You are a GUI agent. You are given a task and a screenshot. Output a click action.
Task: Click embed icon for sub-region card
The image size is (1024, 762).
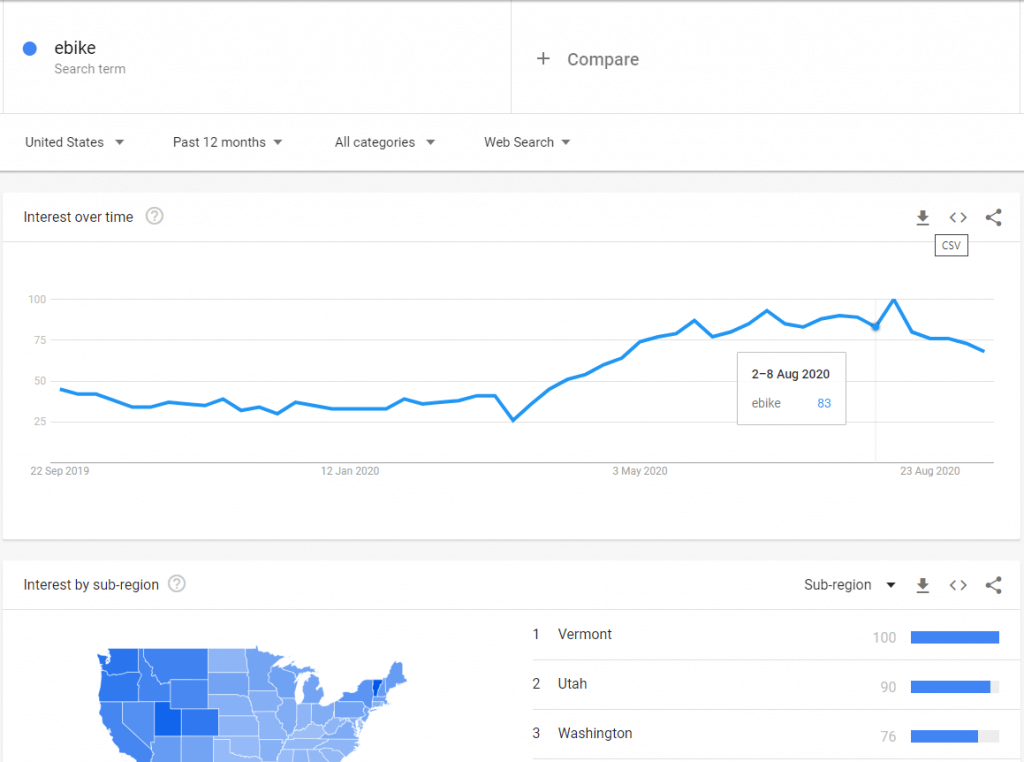[x=958, y=585]
